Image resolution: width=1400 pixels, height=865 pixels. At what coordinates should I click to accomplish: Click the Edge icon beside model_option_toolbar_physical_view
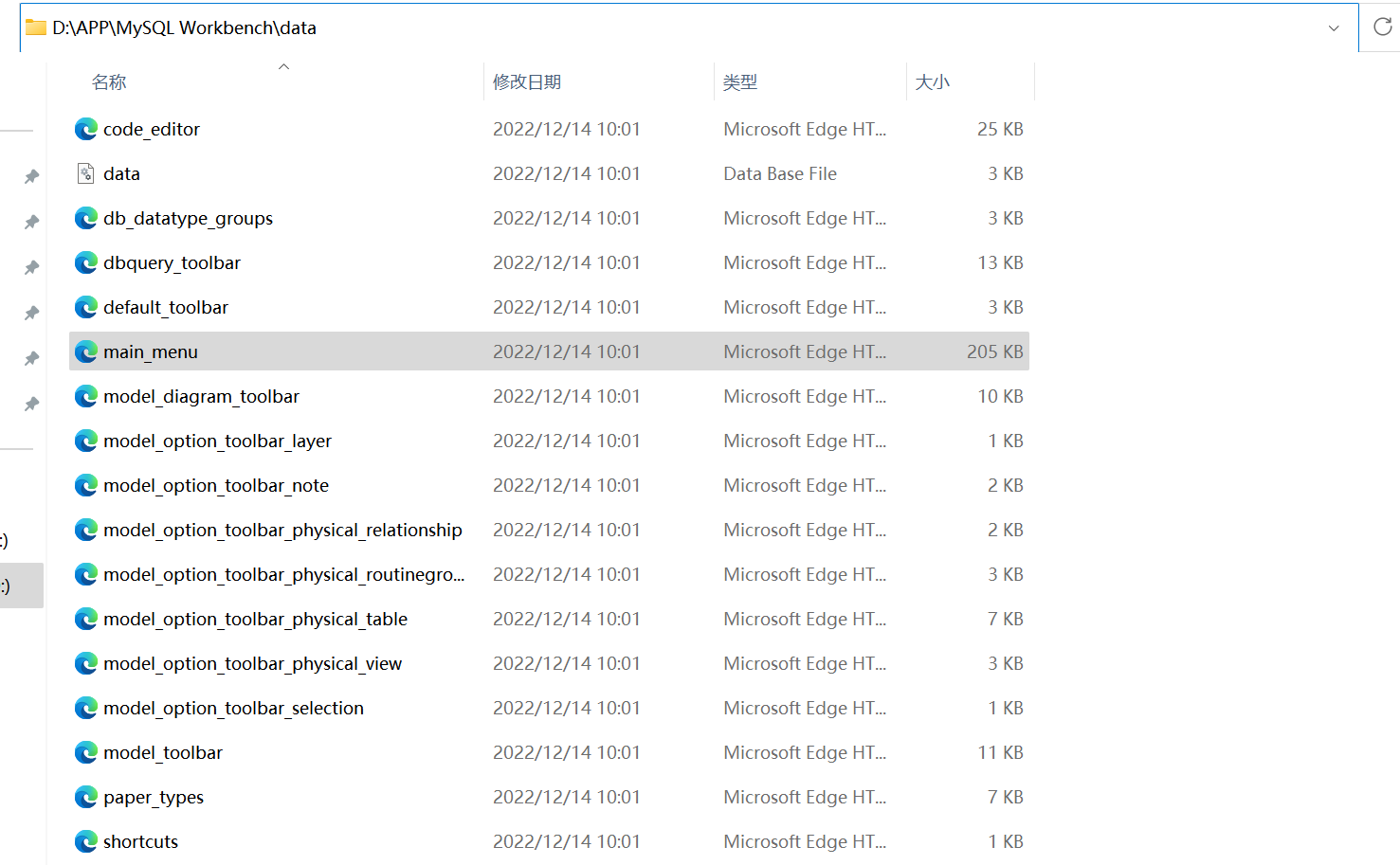[86, 663]
